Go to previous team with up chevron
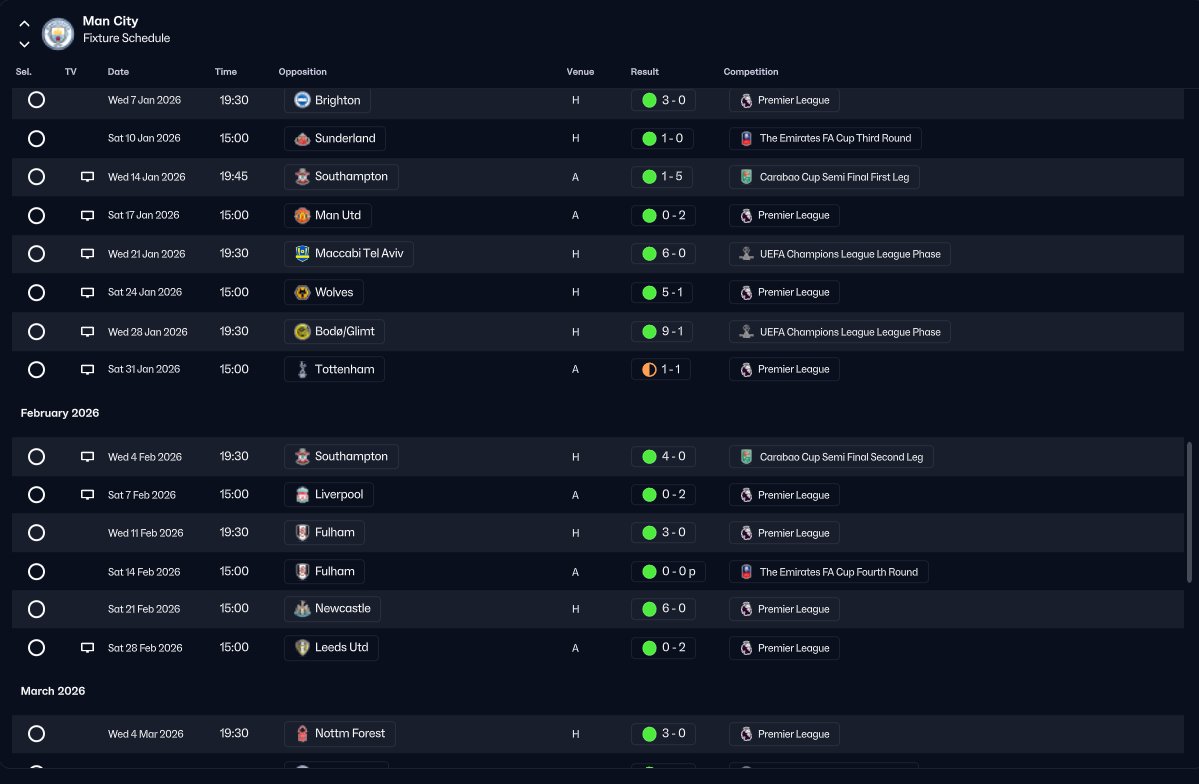Viewport: 1199px width, 784px height. [x=24, y=24]
